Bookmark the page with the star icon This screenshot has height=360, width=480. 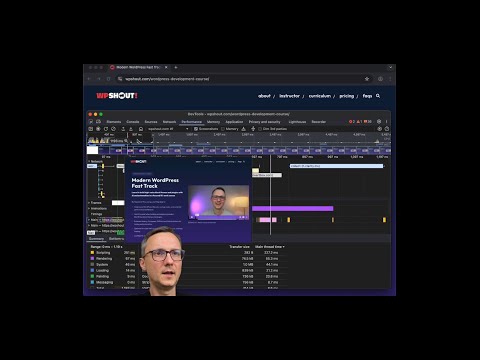367,79
